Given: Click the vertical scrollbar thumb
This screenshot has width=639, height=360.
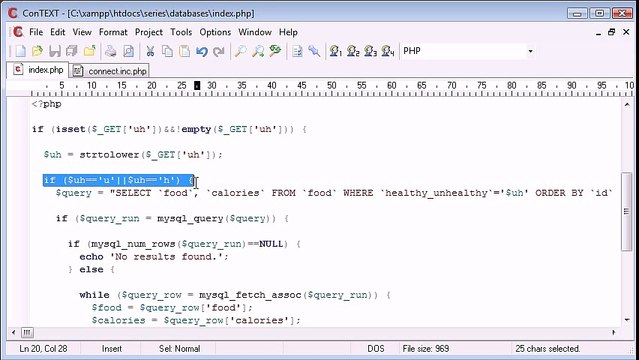Looking at the screenshot, I should (x=627, y=211).
